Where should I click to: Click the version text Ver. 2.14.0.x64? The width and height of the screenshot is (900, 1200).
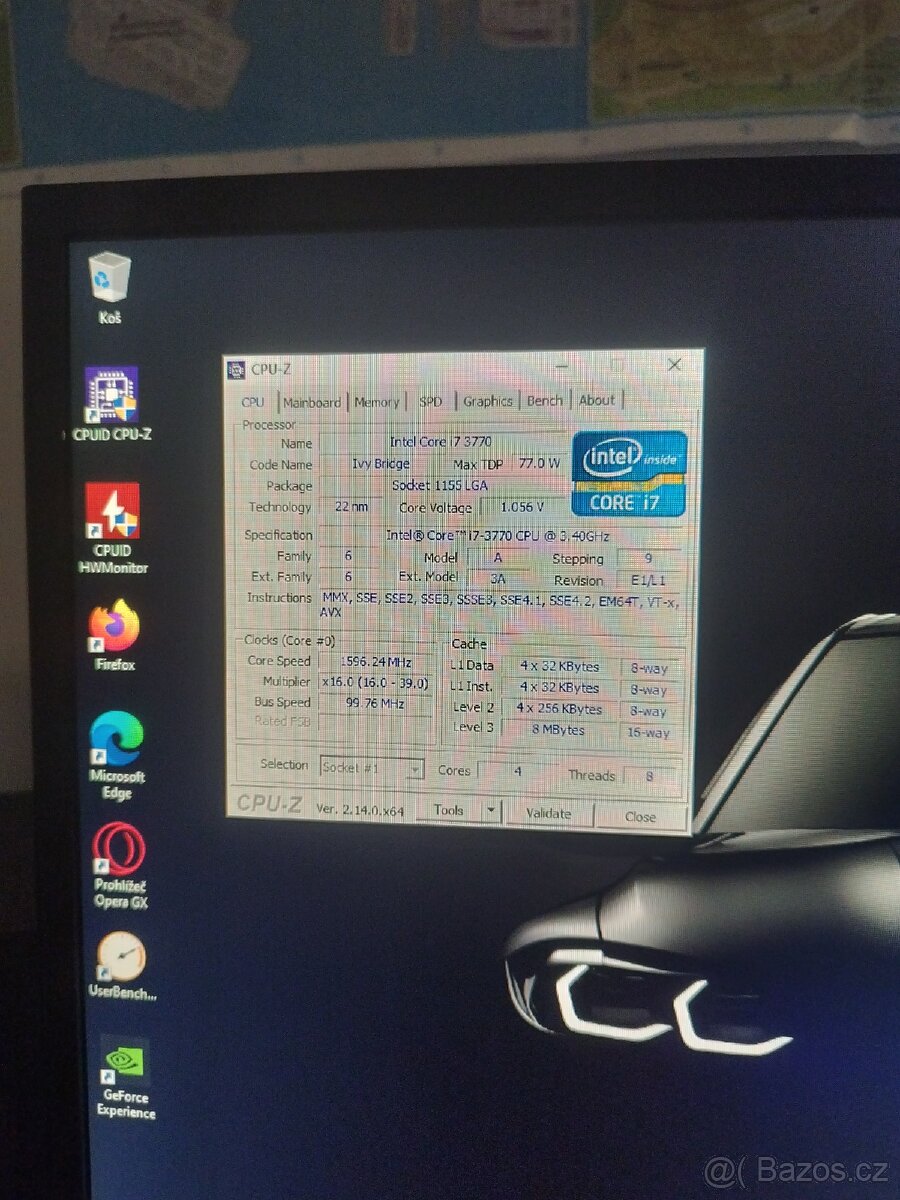pyautogui.click(x=360, y=810)
